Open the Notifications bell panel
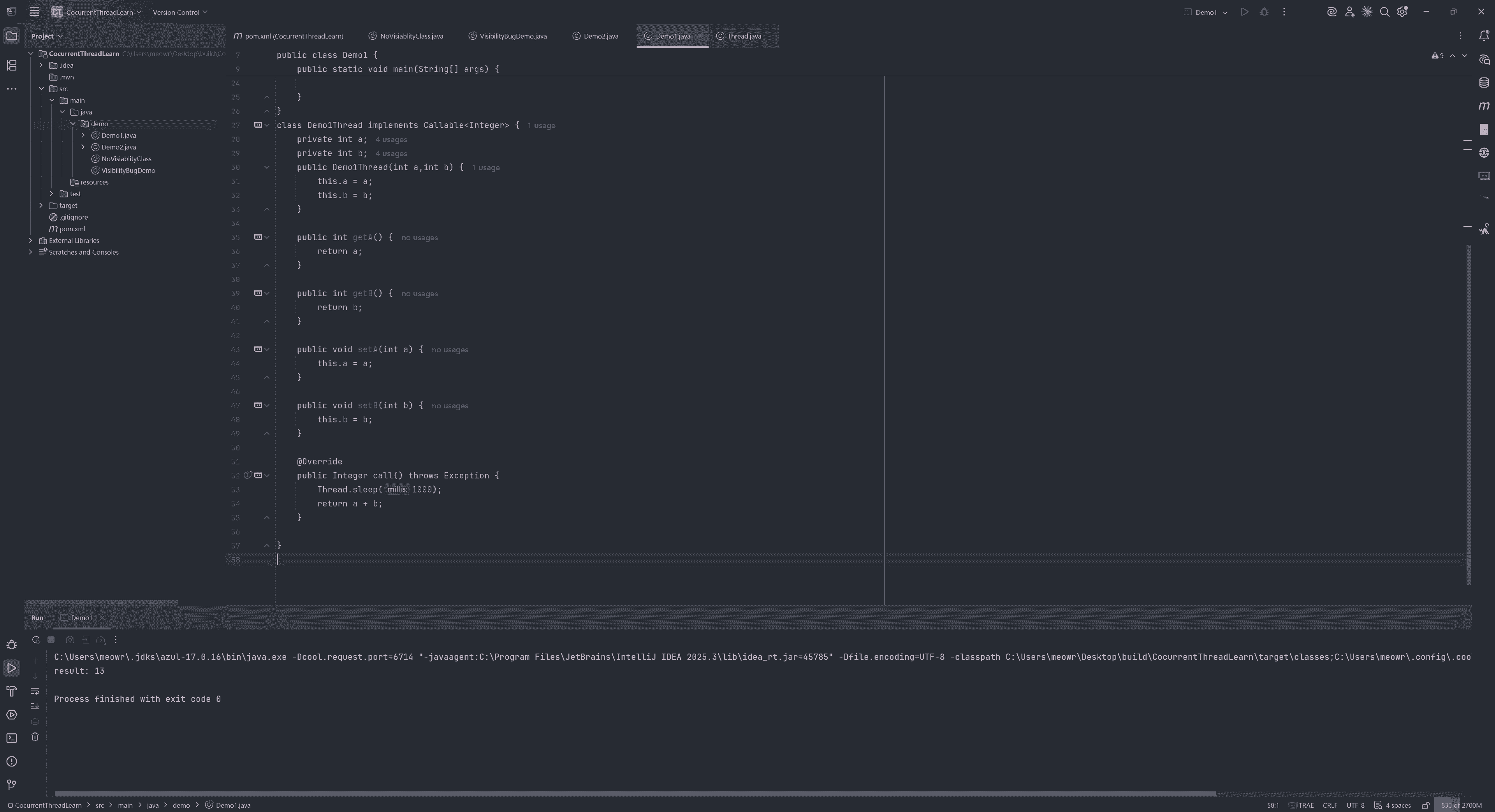 (1483, 36)
